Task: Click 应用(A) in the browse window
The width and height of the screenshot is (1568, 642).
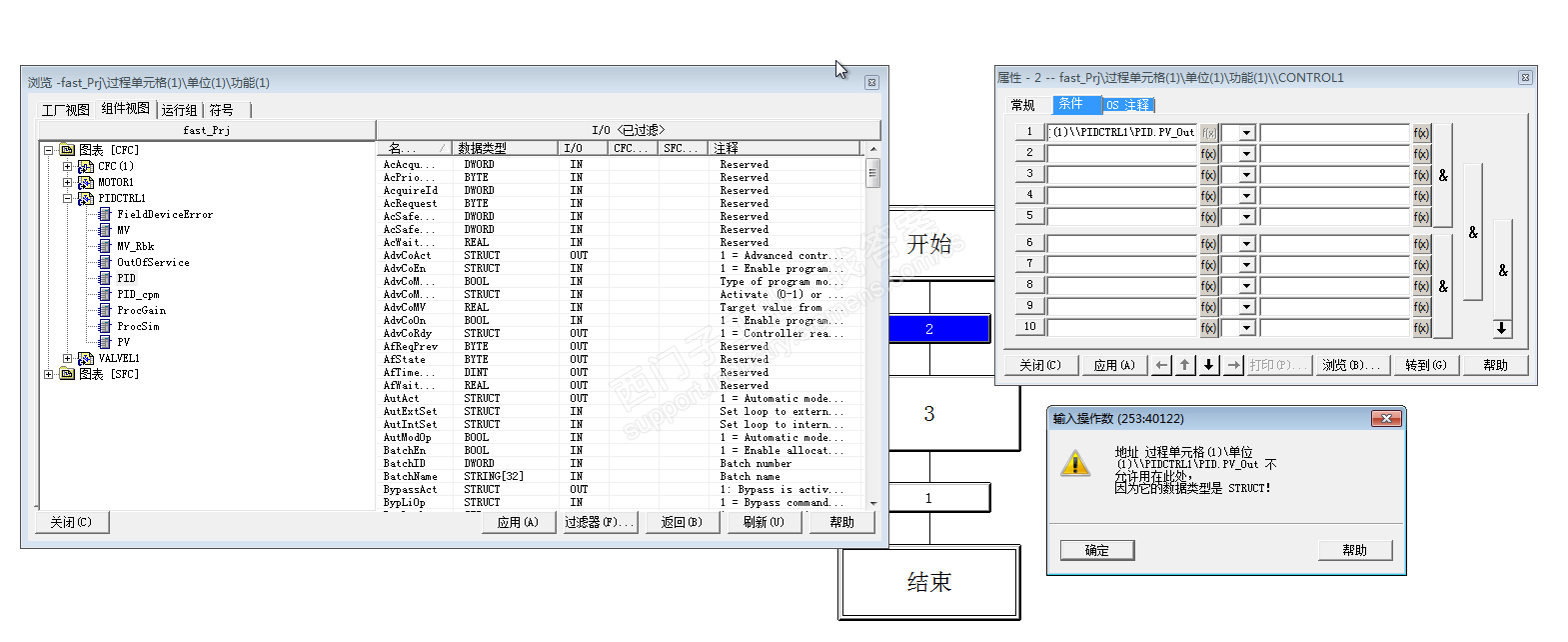Action: click(x=518, y=522)
